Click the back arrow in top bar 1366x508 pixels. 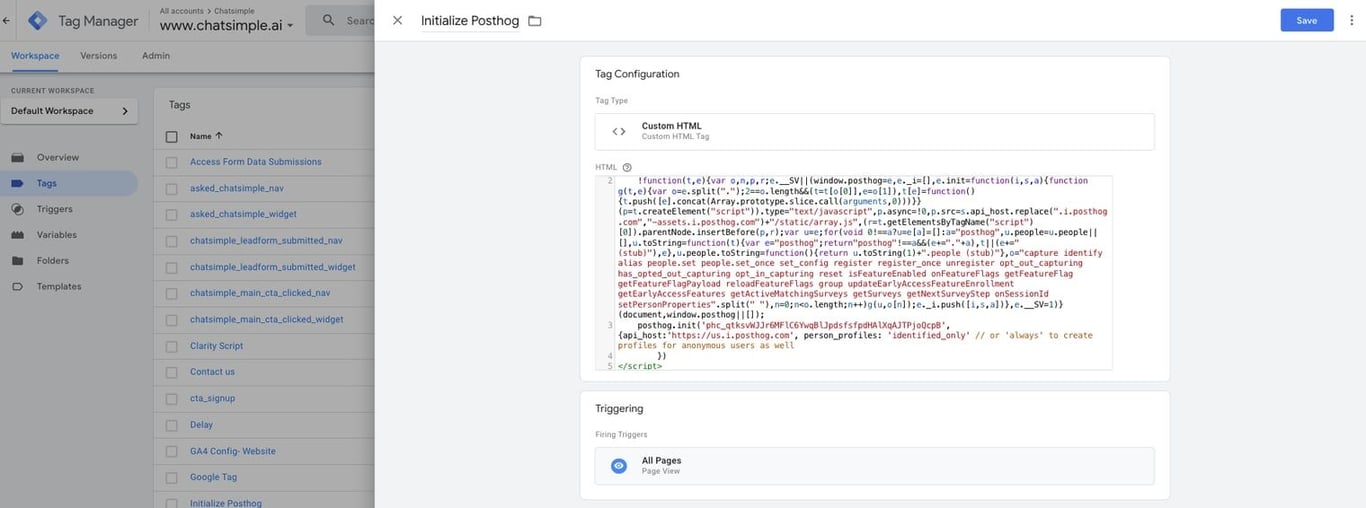point(7,20)
